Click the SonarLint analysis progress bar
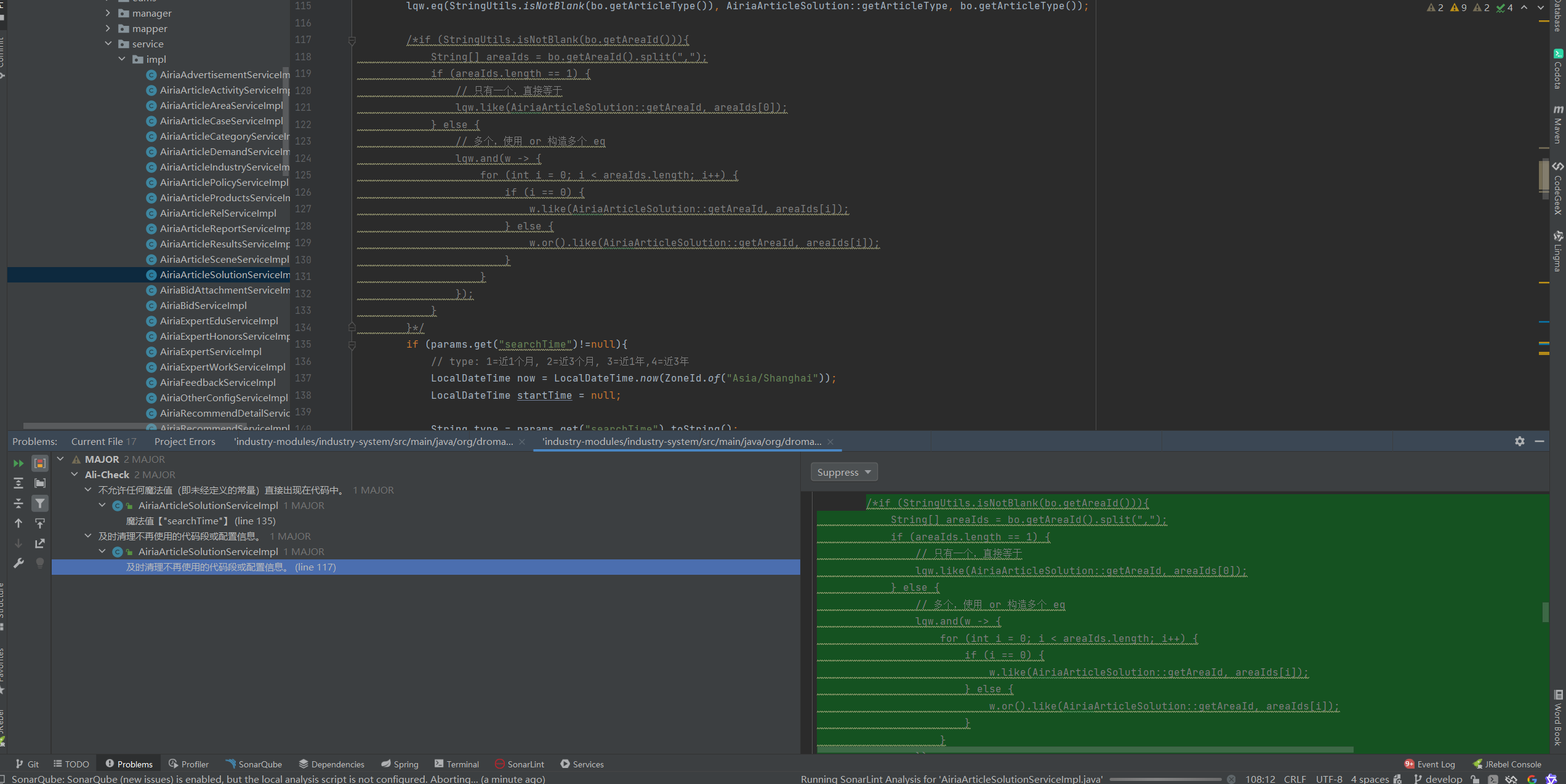 click(1165, 779)
